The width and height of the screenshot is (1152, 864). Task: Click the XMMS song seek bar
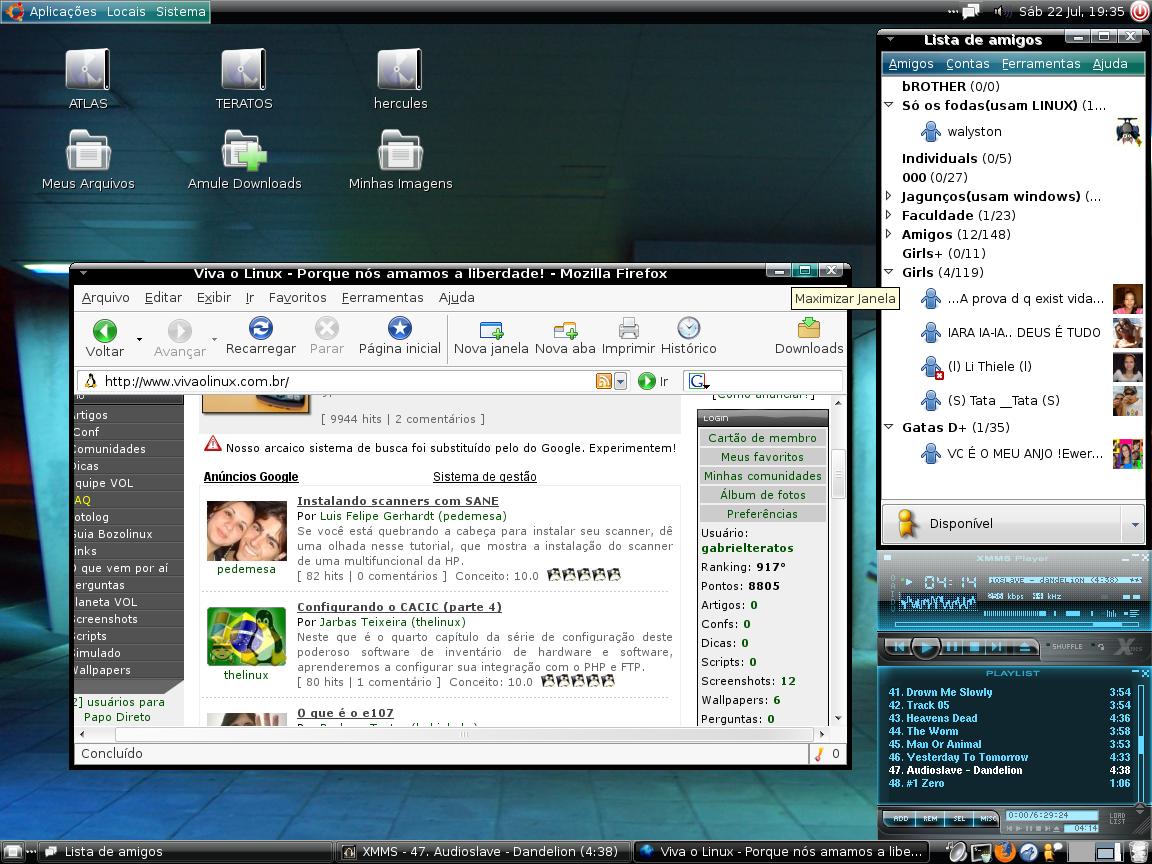[1017, 624]
